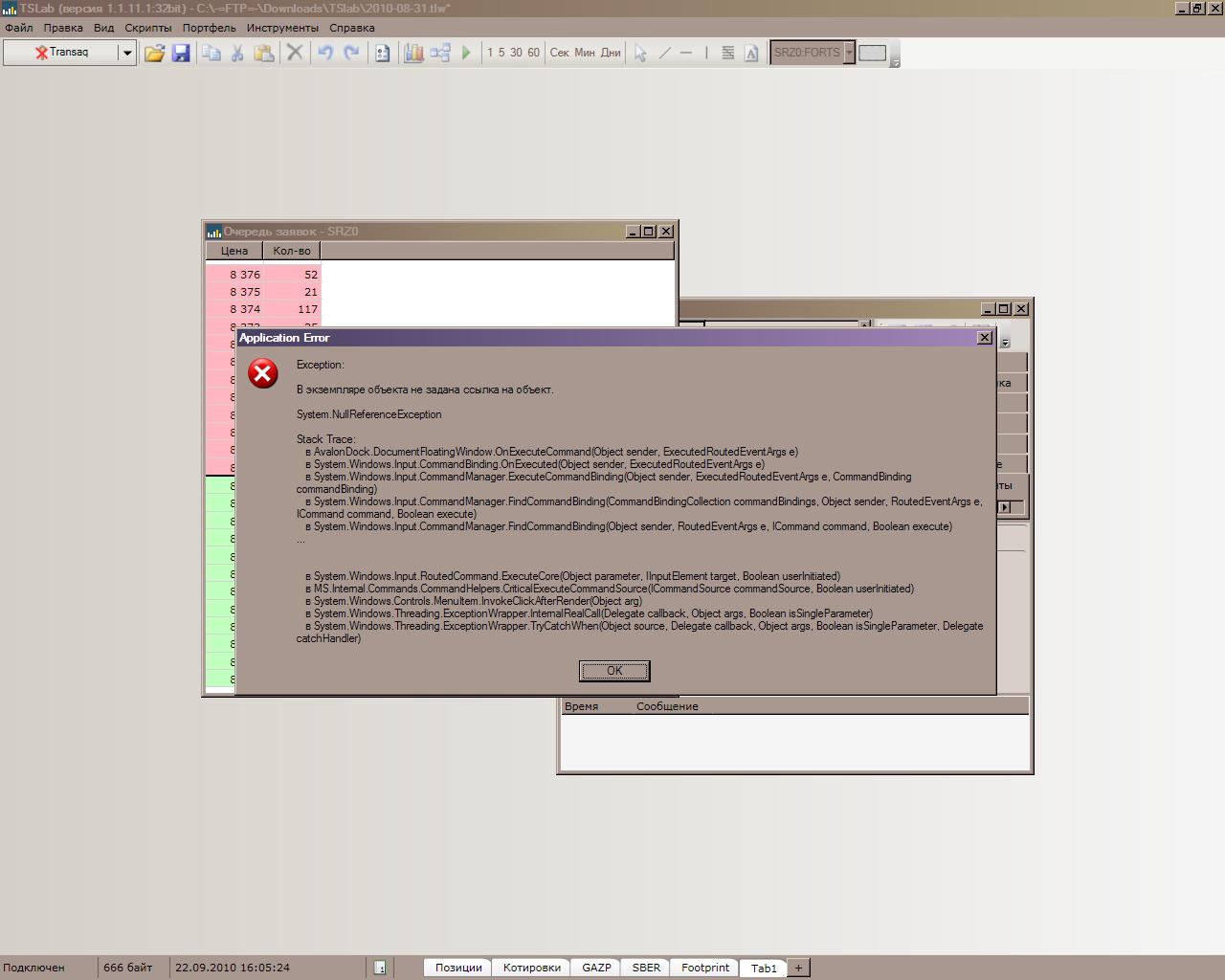Set interval to 5

(501, 53)
